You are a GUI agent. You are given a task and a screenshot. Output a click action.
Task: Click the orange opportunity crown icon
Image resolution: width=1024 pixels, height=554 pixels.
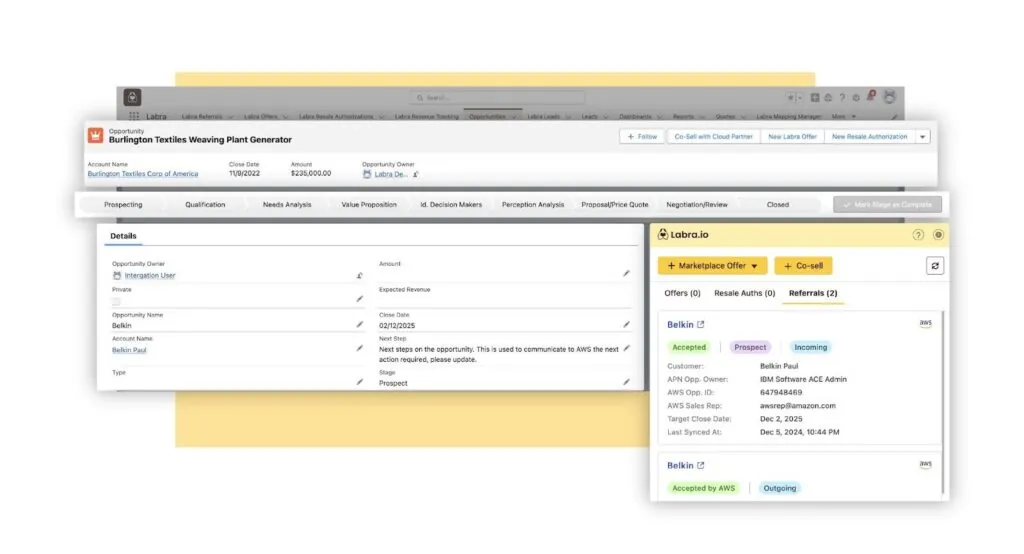click(95, 135)
